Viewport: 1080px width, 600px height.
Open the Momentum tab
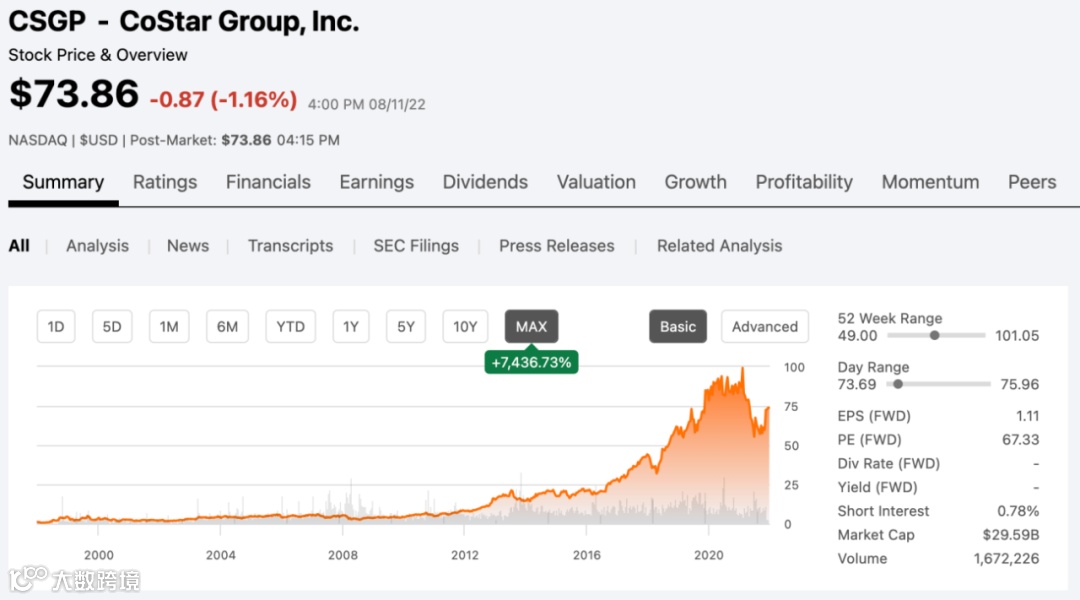(x=930, y=182)
